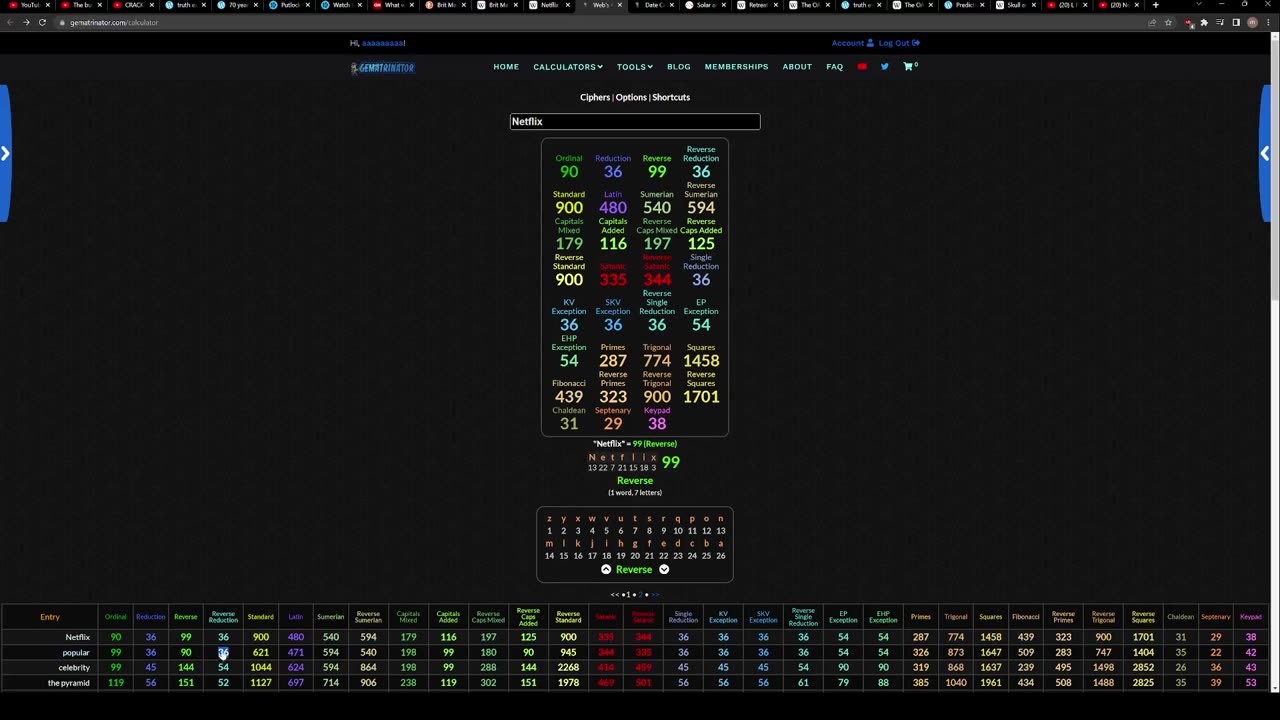Select the Primes value 287
The width and height of the screenshot is (1280, 720).
[x=613, y=361]
